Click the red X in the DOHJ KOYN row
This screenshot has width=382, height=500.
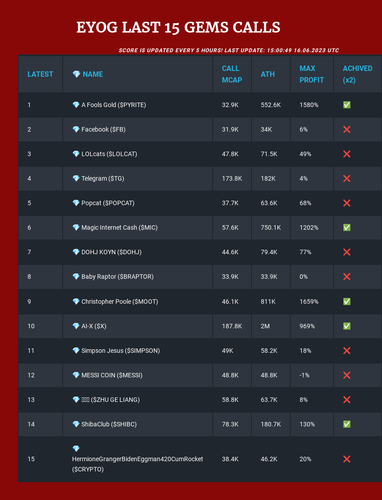click(347, 252)
